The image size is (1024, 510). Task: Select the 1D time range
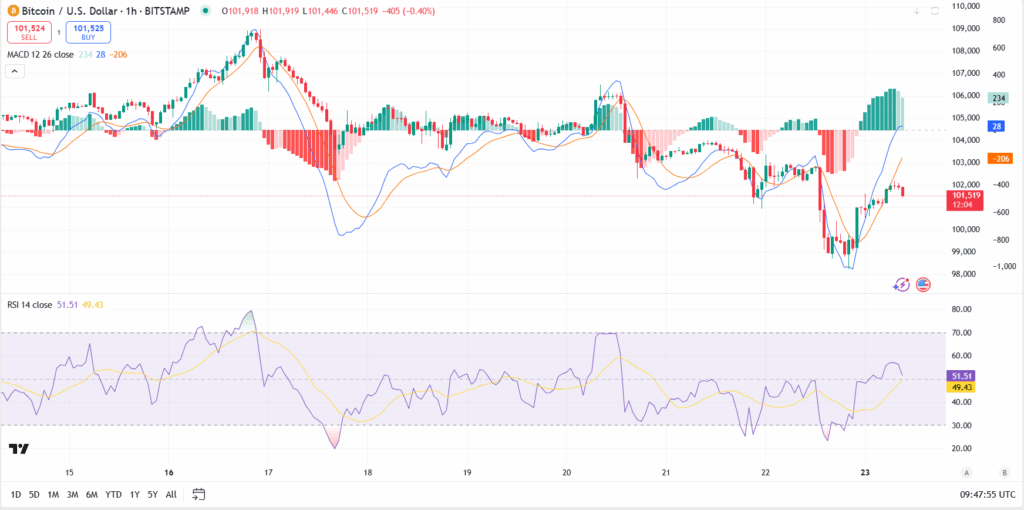click(17, 494)
